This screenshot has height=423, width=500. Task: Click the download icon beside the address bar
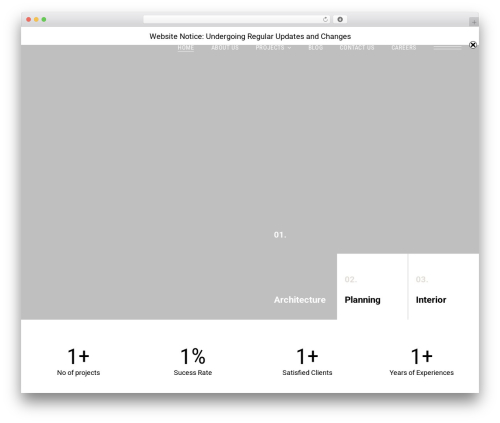[x=340, y=20]
